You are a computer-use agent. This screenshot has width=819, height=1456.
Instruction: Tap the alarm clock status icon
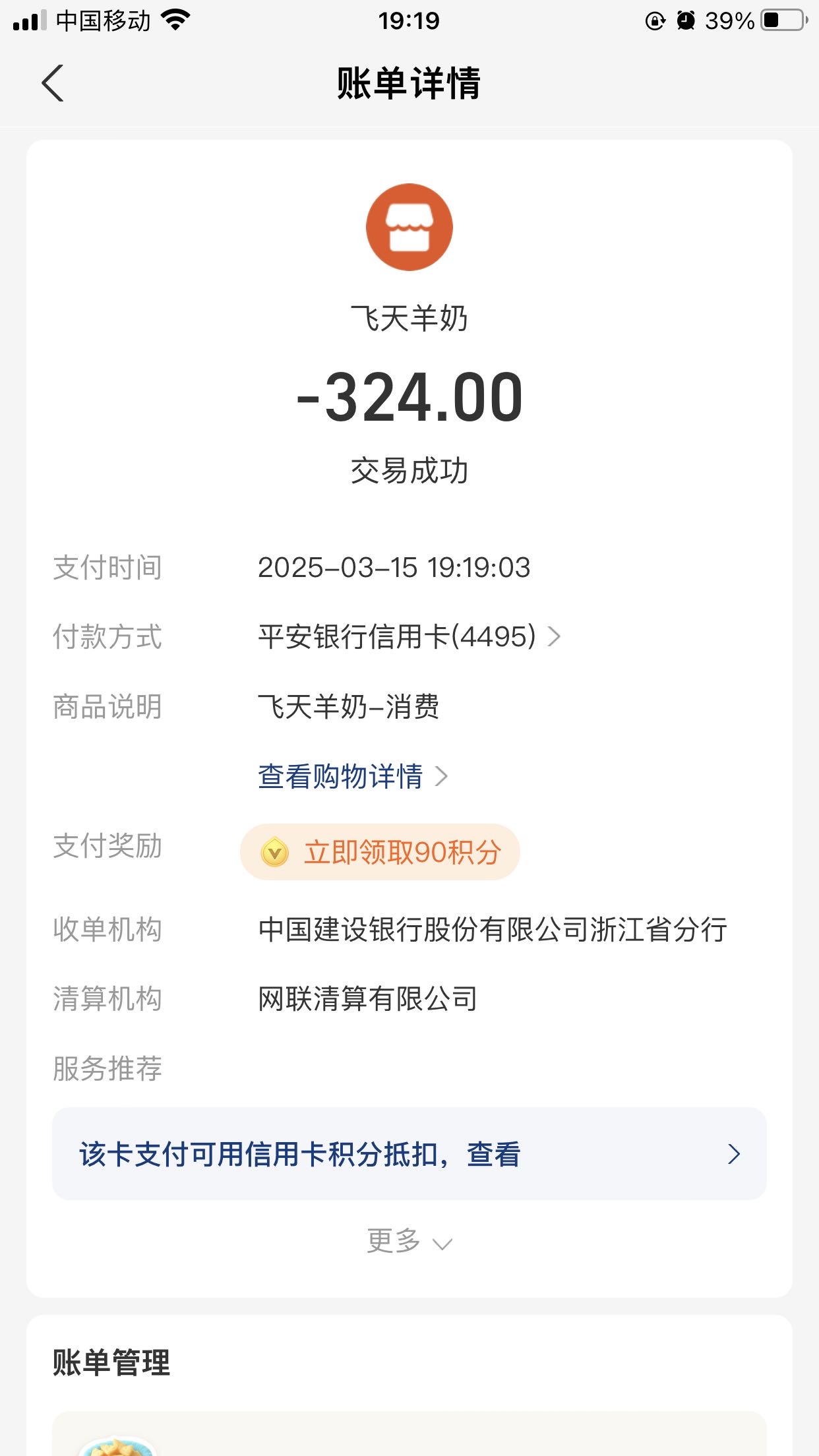pos(686,20)
